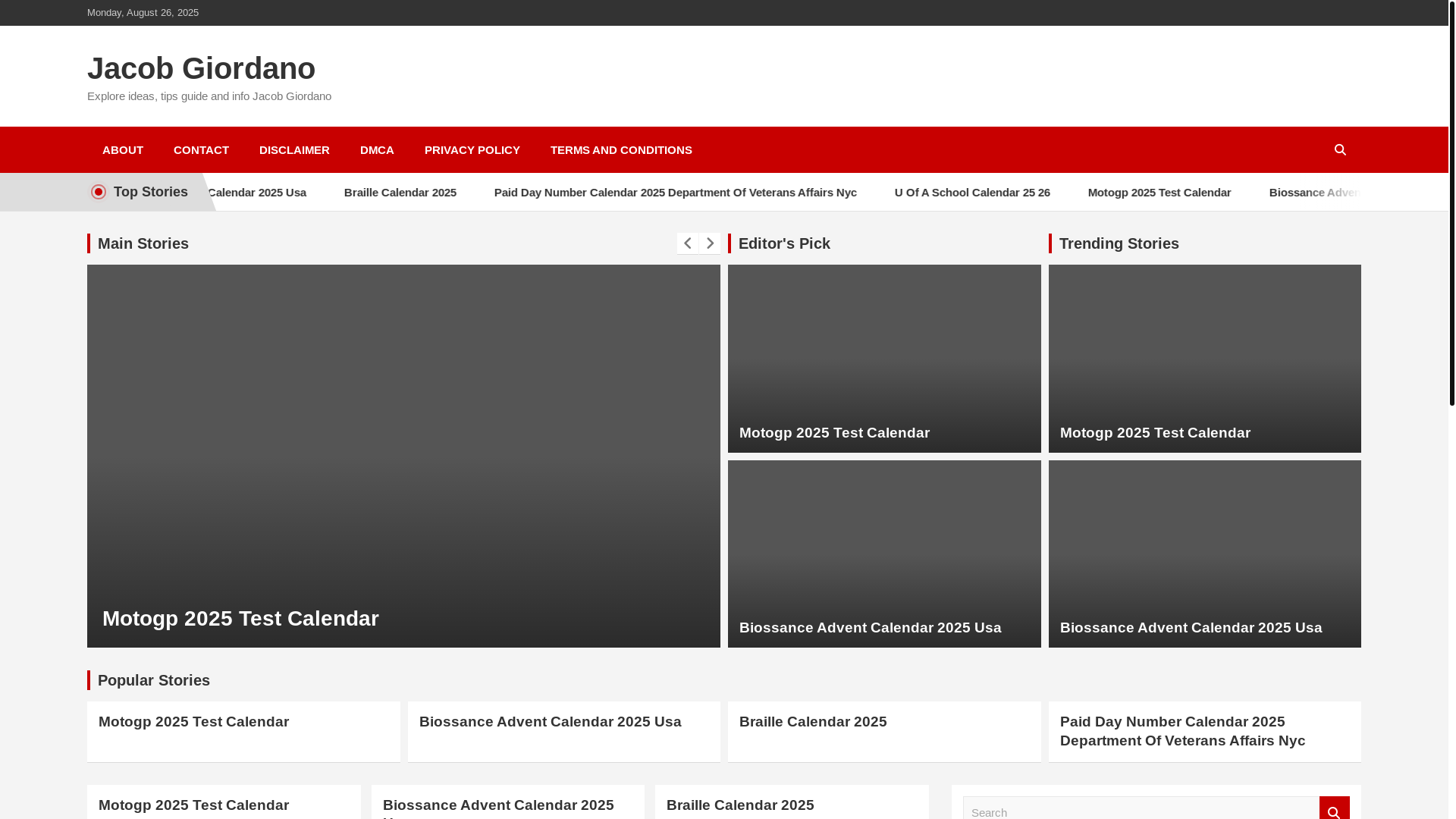The height and width of the screenshot is (819, 1456).
Task: Open Editor's Pick Biossance Advent Calendar 2025 Usa
Action: 870,628
